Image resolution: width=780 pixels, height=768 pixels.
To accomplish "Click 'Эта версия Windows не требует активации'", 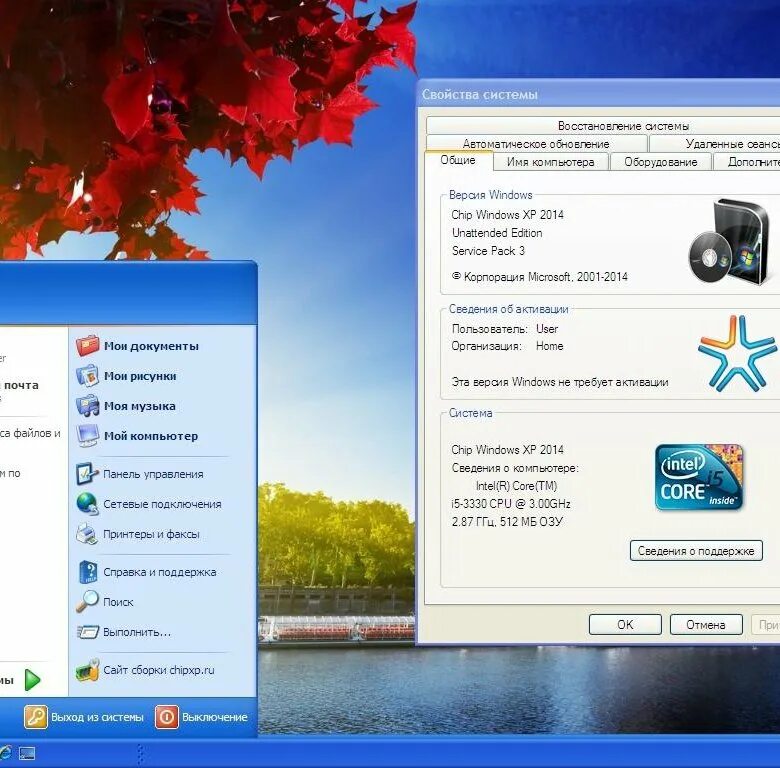I will pos(560,382).
